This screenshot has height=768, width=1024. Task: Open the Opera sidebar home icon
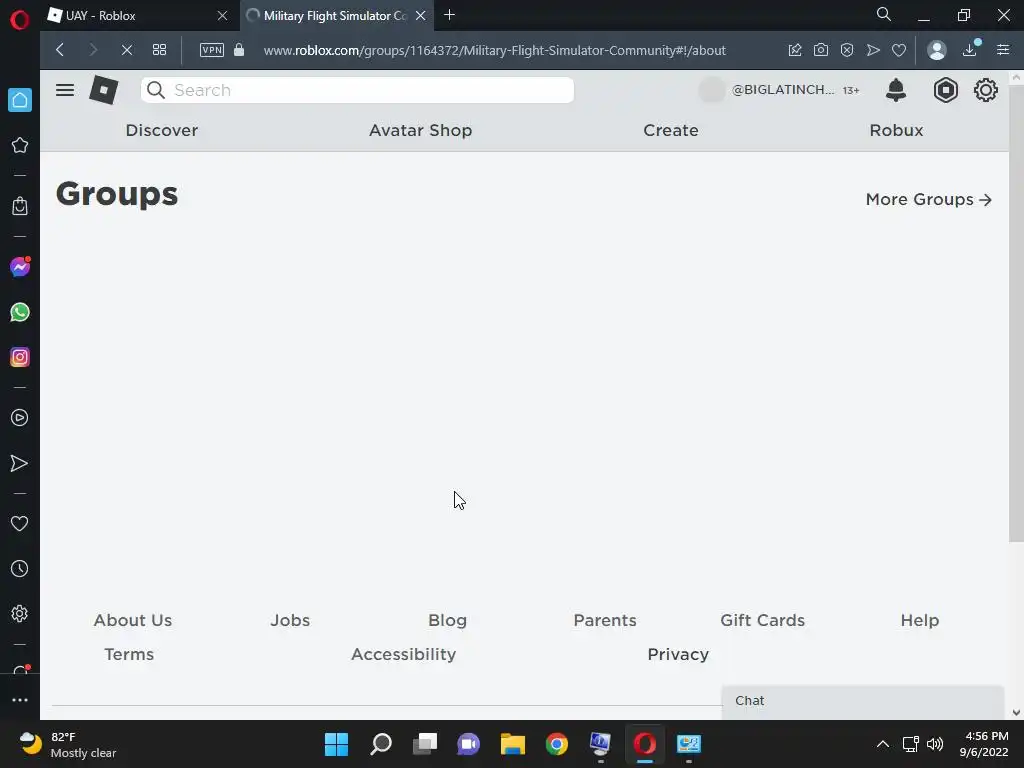point(20,100)
